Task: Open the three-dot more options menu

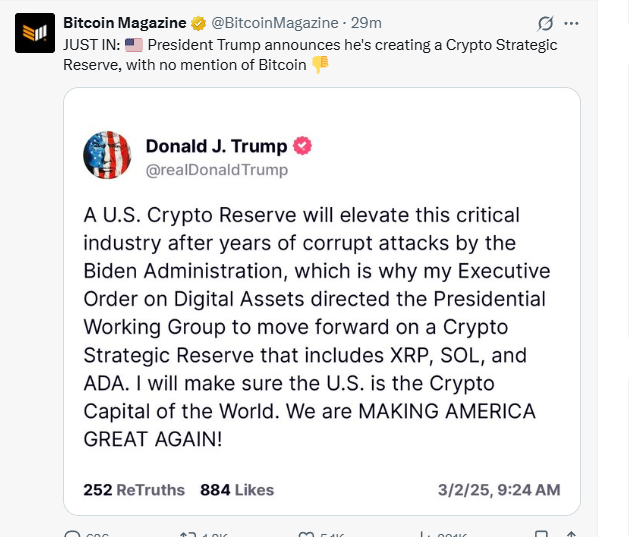Action: point(571,23)
